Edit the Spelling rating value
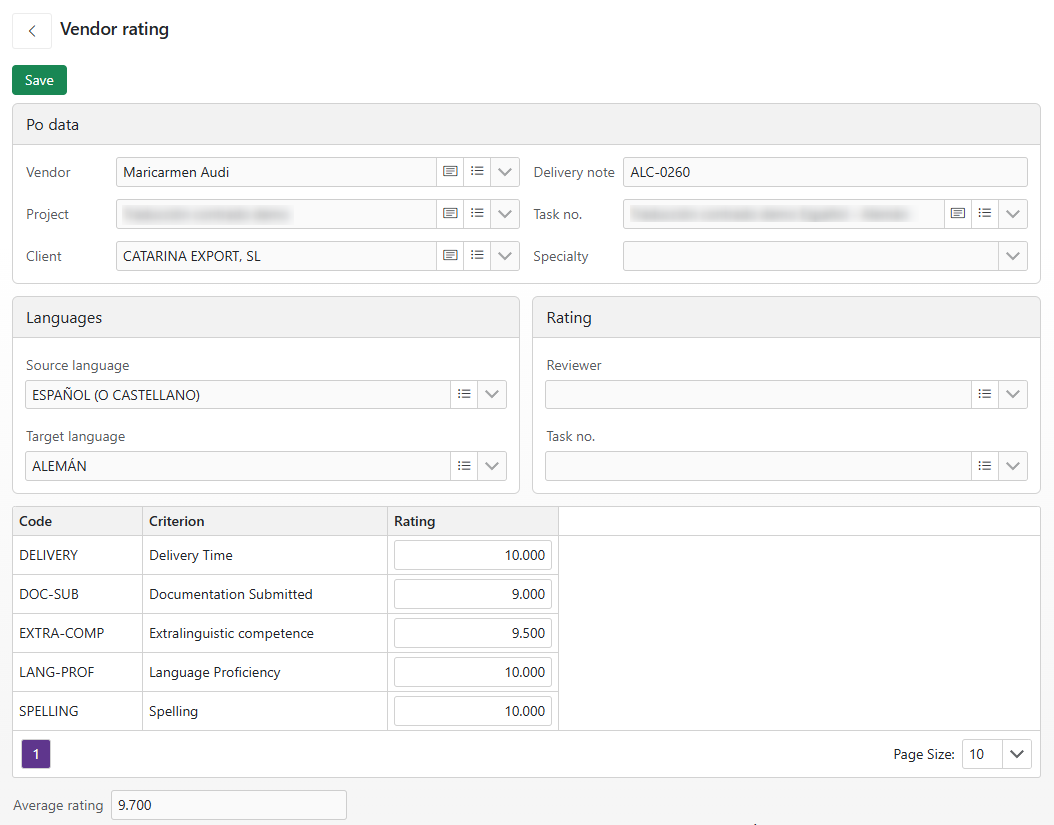The width and height of the screenshot is (1054, 825). coord(473,711)
